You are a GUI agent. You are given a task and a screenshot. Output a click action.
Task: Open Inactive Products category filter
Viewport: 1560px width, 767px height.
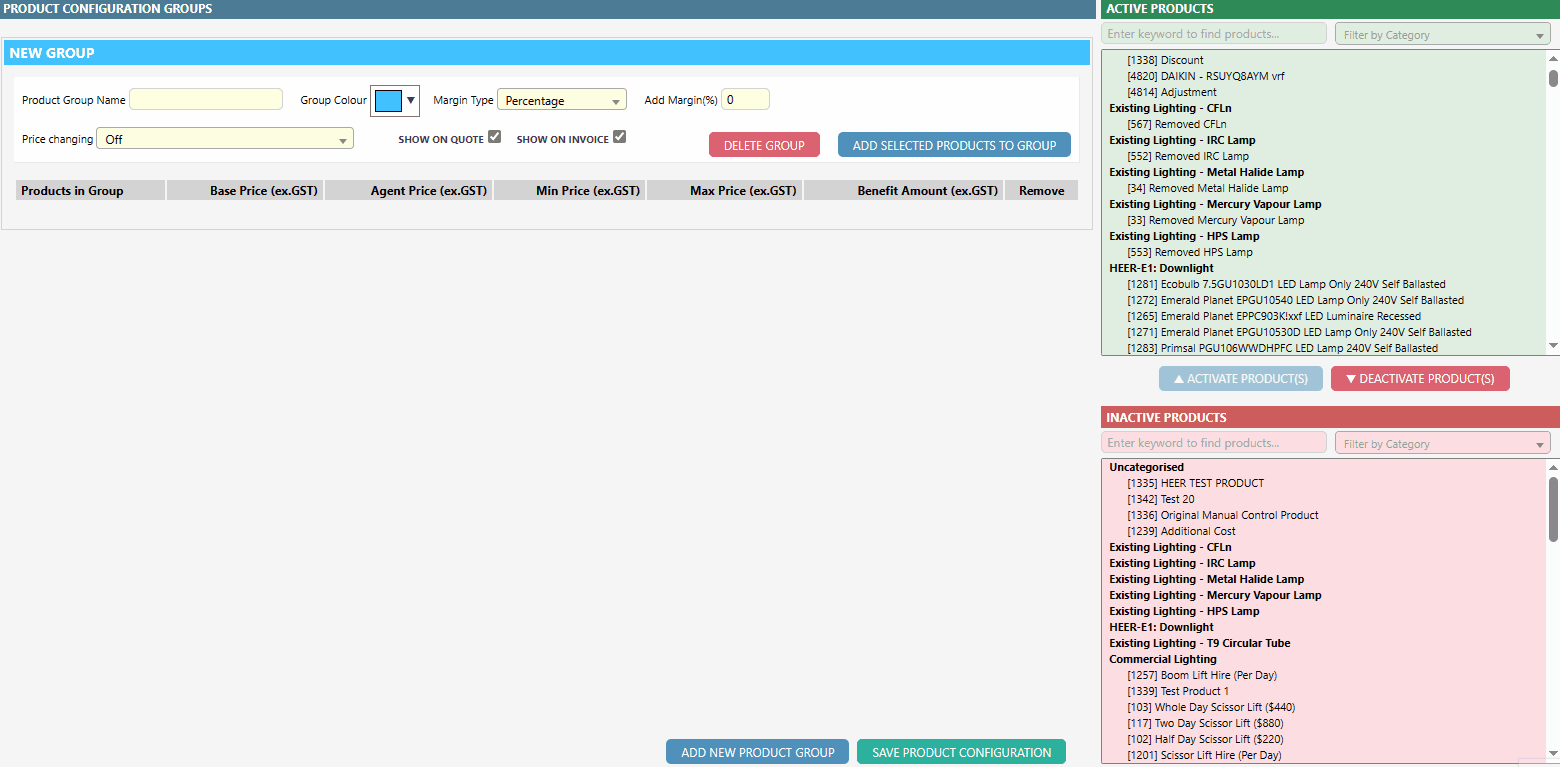click(x=1442, y=443)
